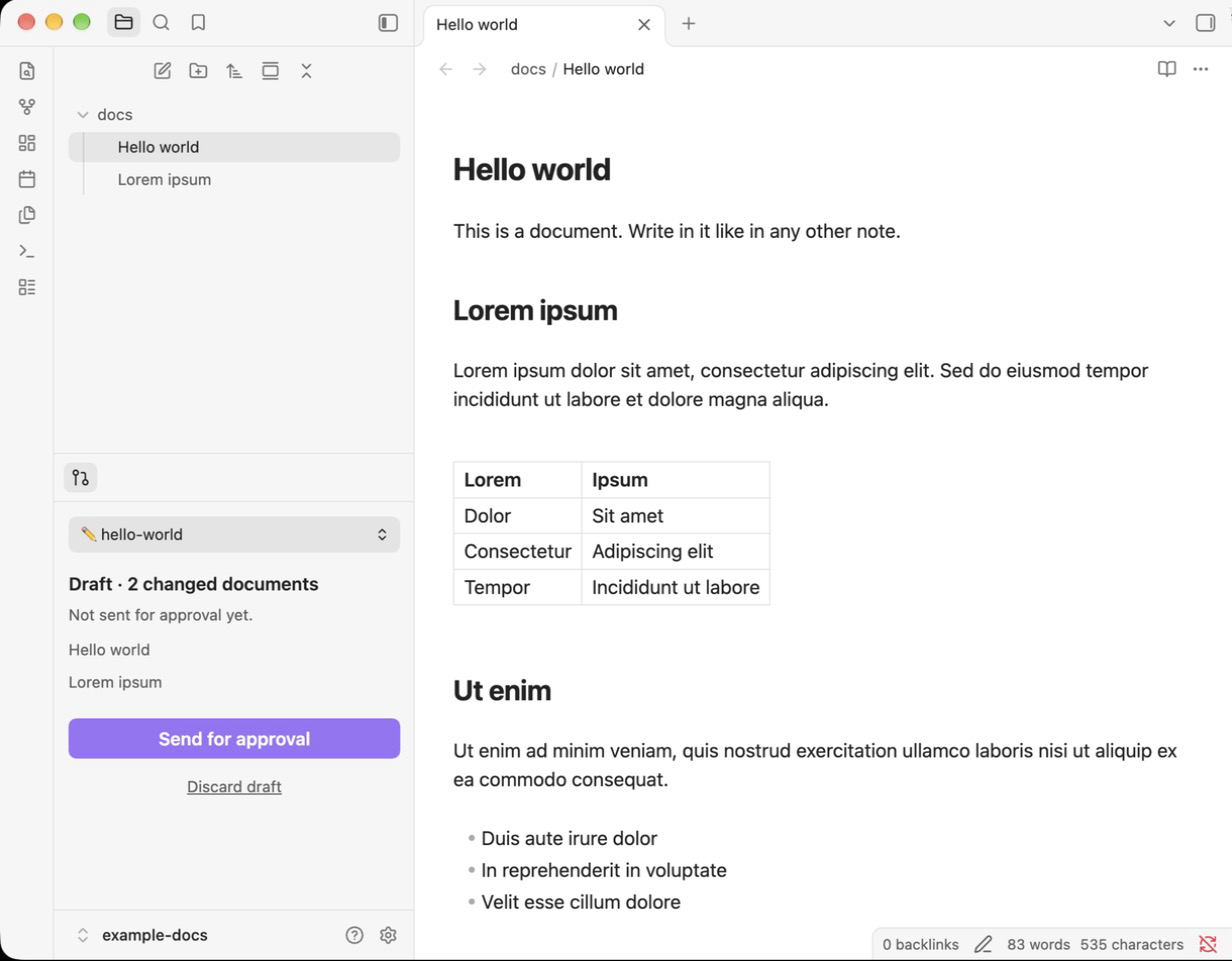Click the 0 backlinks status item
This screenshot has height=961, width=1232.
click(920, 944)
